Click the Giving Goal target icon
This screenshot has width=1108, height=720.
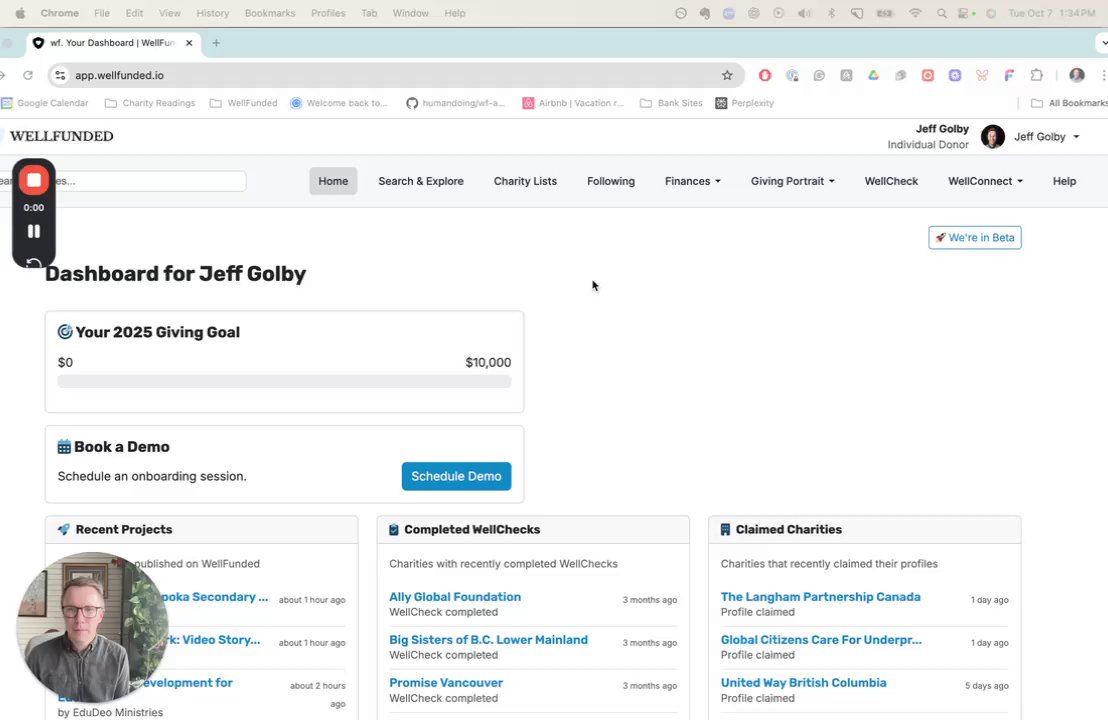coord(65,331)
